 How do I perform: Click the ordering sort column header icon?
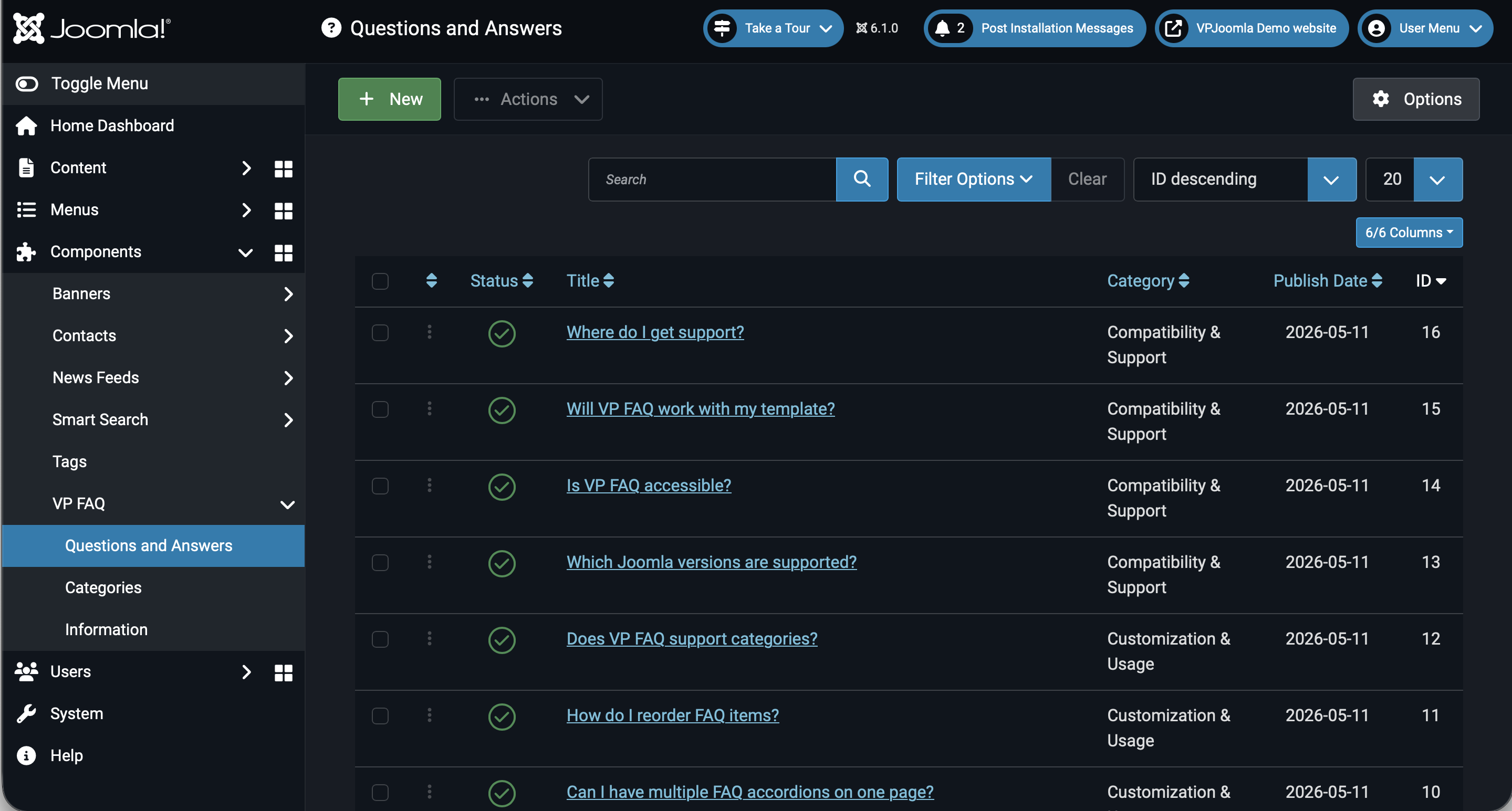tap(431, 280)
